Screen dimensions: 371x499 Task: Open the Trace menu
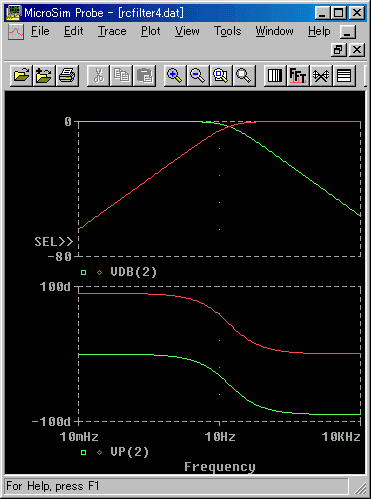tap(112, 31)
